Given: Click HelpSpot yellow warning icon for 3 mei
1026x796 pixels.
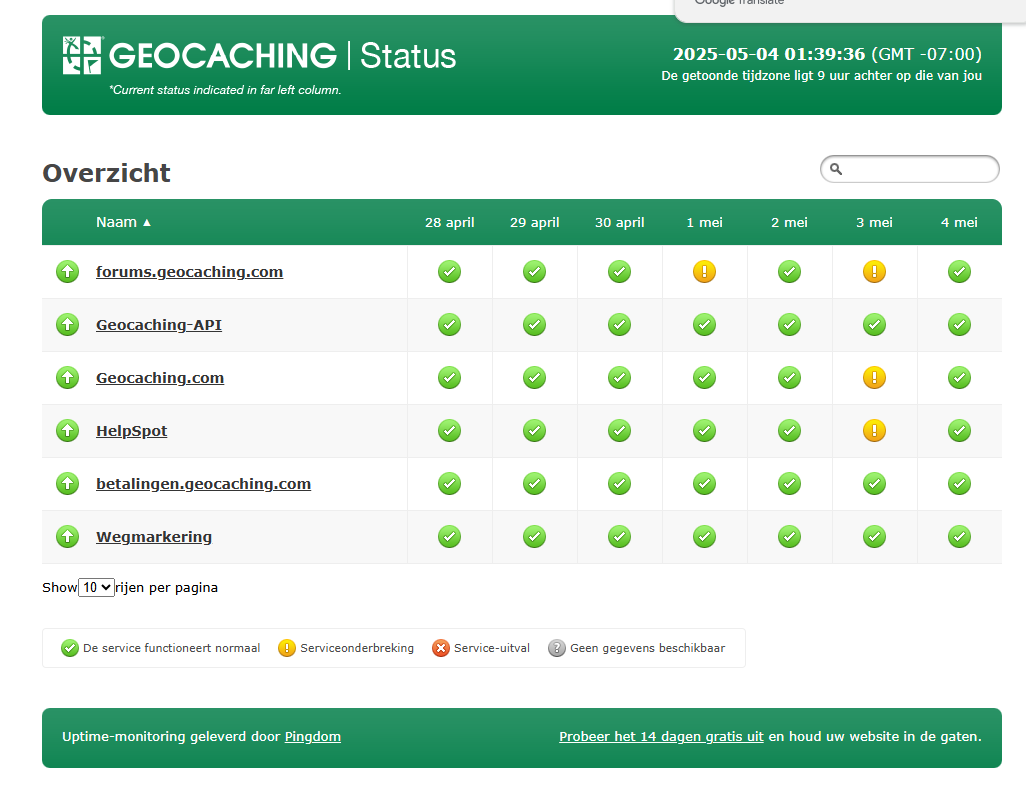Looking at the screenshot, I should (x=874, y=431).
